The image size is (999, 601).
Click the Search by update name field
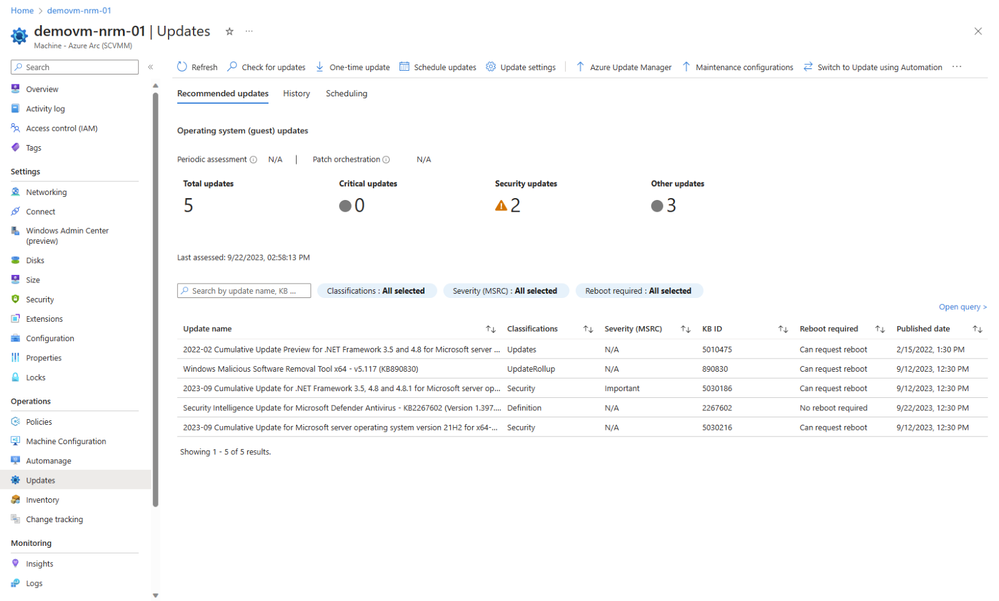click(244, 291)
